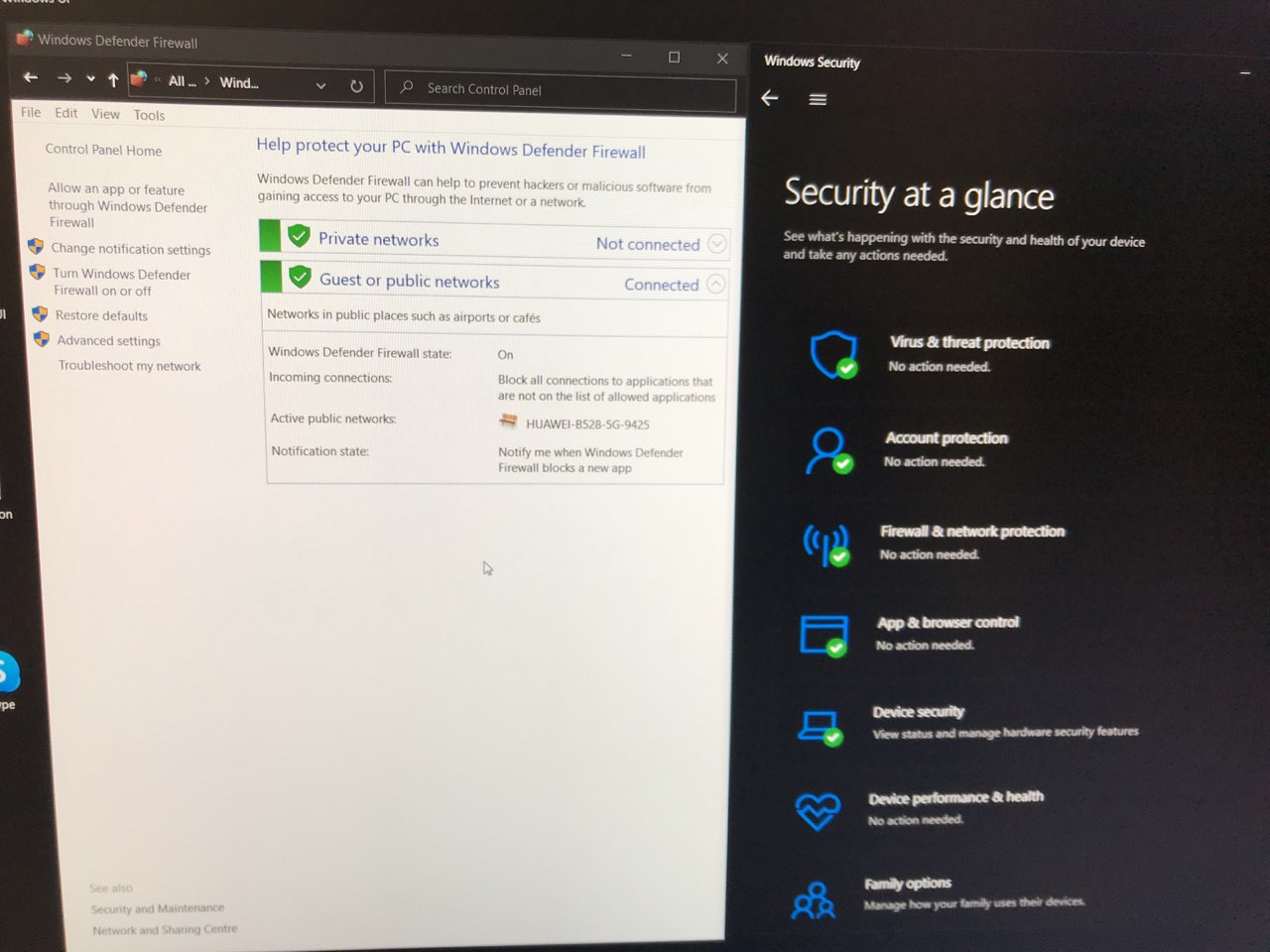This screenshot has height=952, width=1270.
Task: Open App & browser control window icon
Action: 824,636
